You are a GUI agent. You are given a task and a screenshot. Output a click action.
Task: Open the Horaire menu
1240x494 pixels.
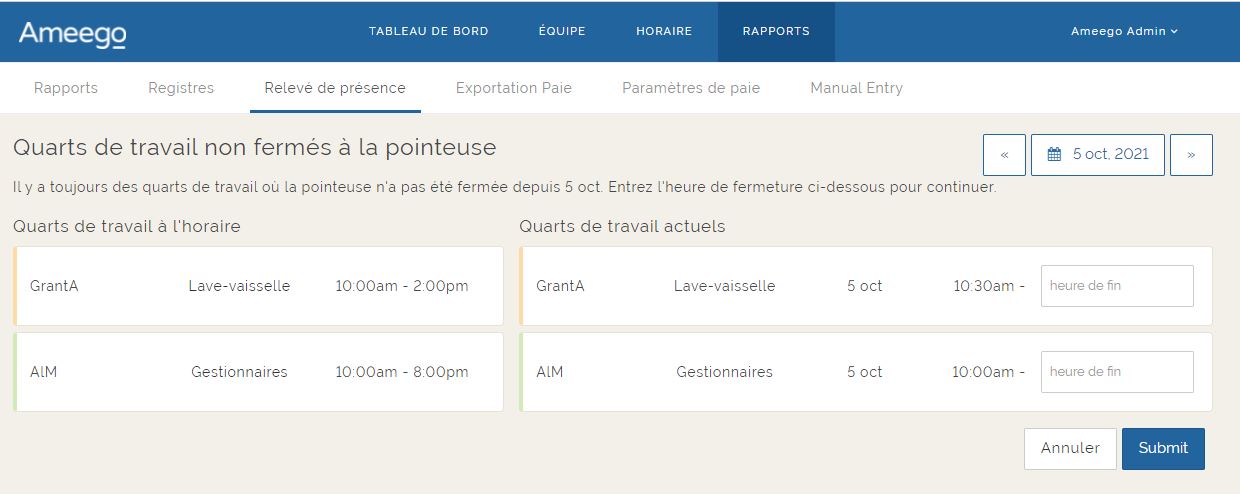[x=664, y=31]
